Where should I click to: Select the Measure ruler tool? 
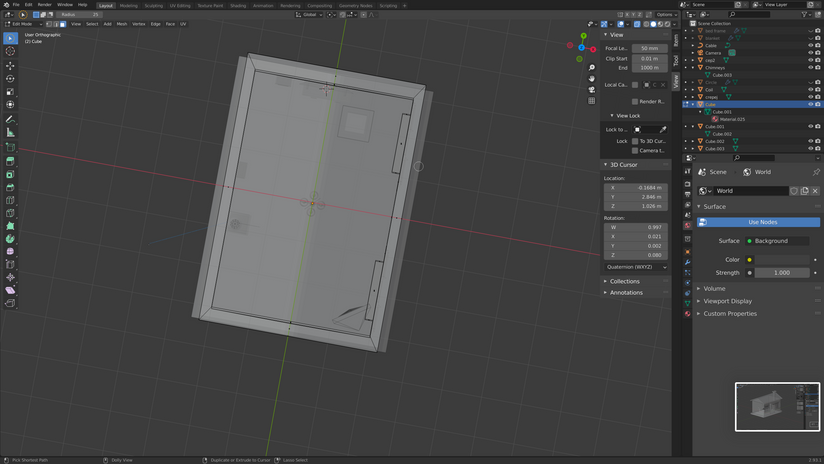(x=10, y=132)
